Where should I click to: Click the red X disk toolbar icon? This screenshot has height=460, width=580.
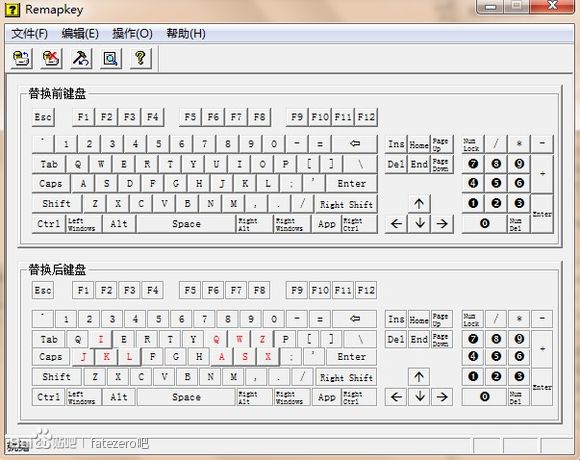coord(51,58)
